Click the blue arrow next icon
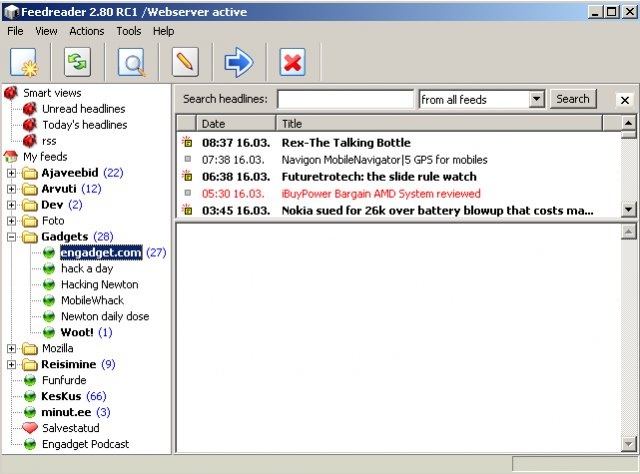 (x=239, y=63)
